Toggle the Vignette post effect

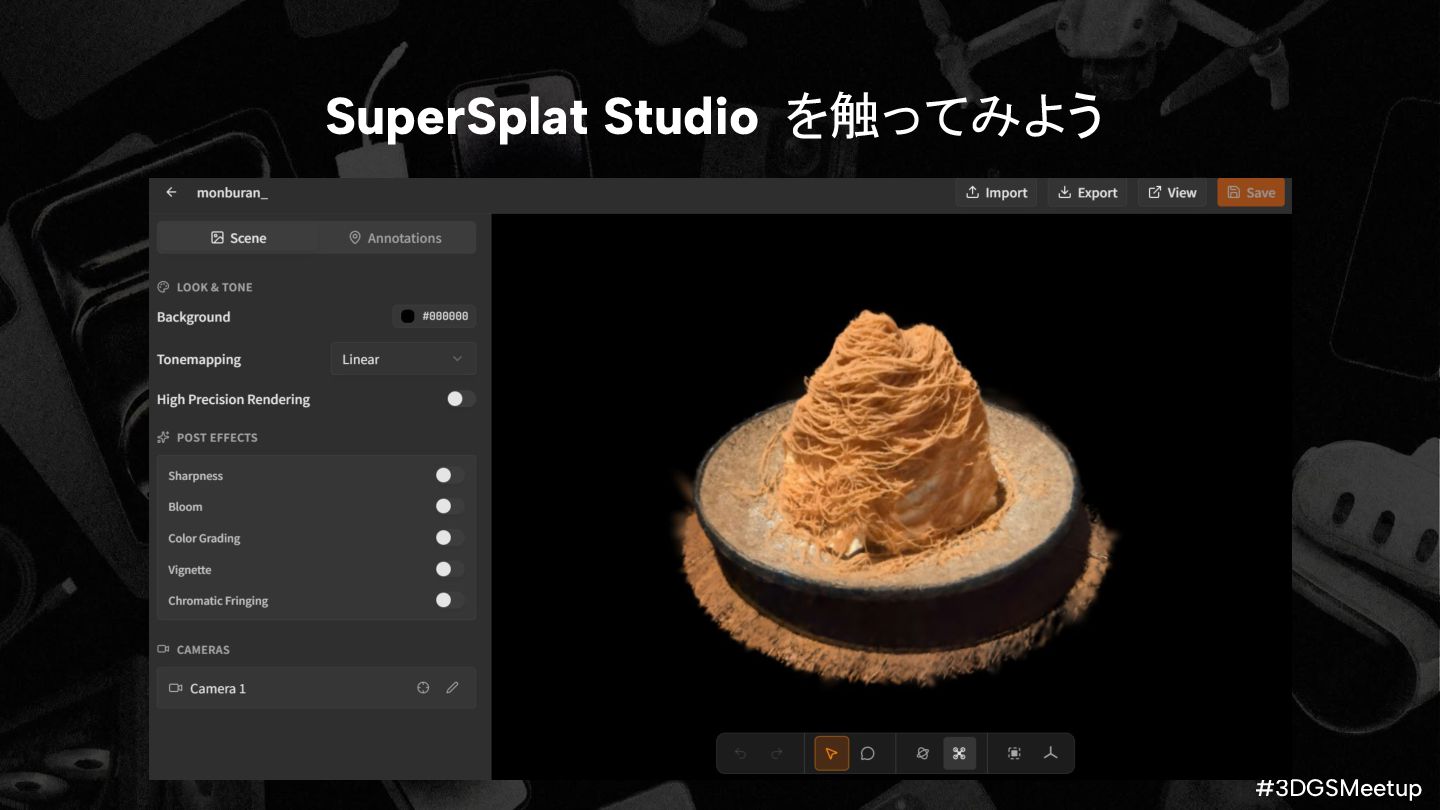(449, 570)
